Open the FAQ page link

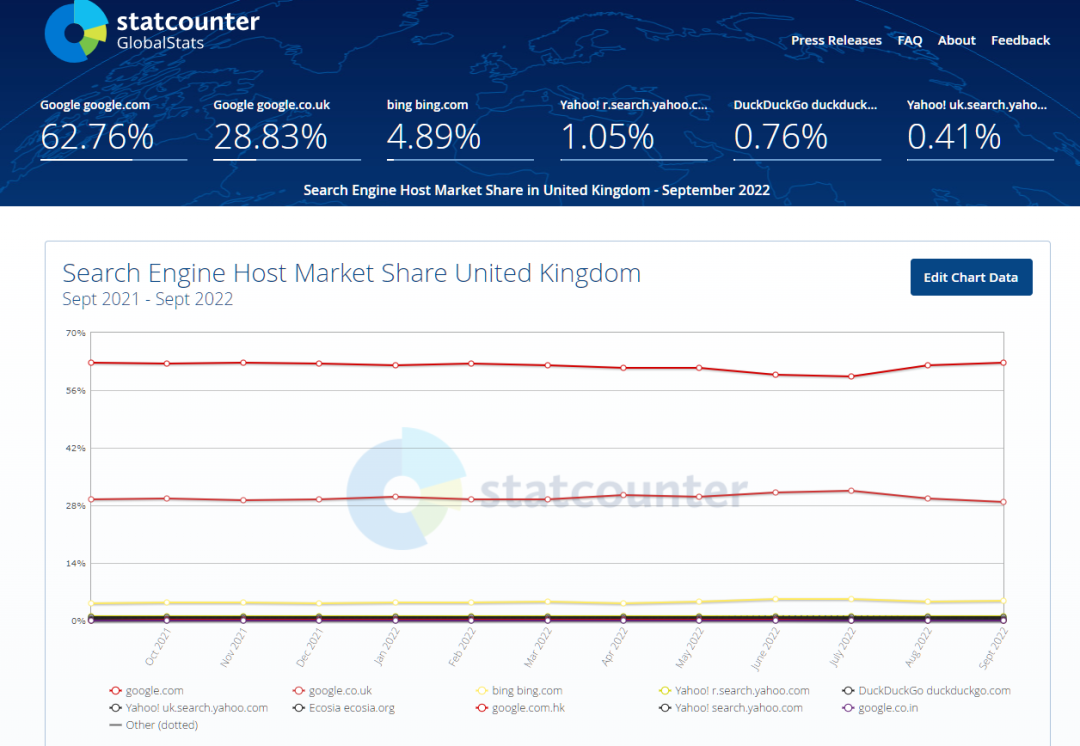[x=910, y=41]
